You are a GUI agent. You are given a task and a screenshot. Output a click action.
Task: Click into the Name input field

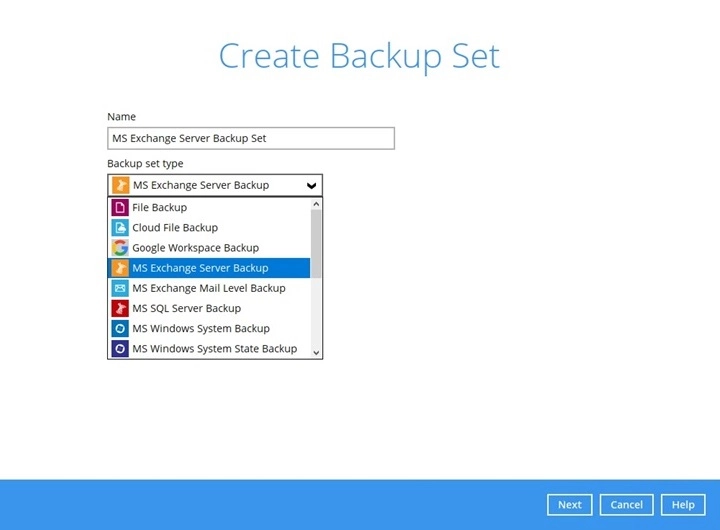click(x=251, y=138)
